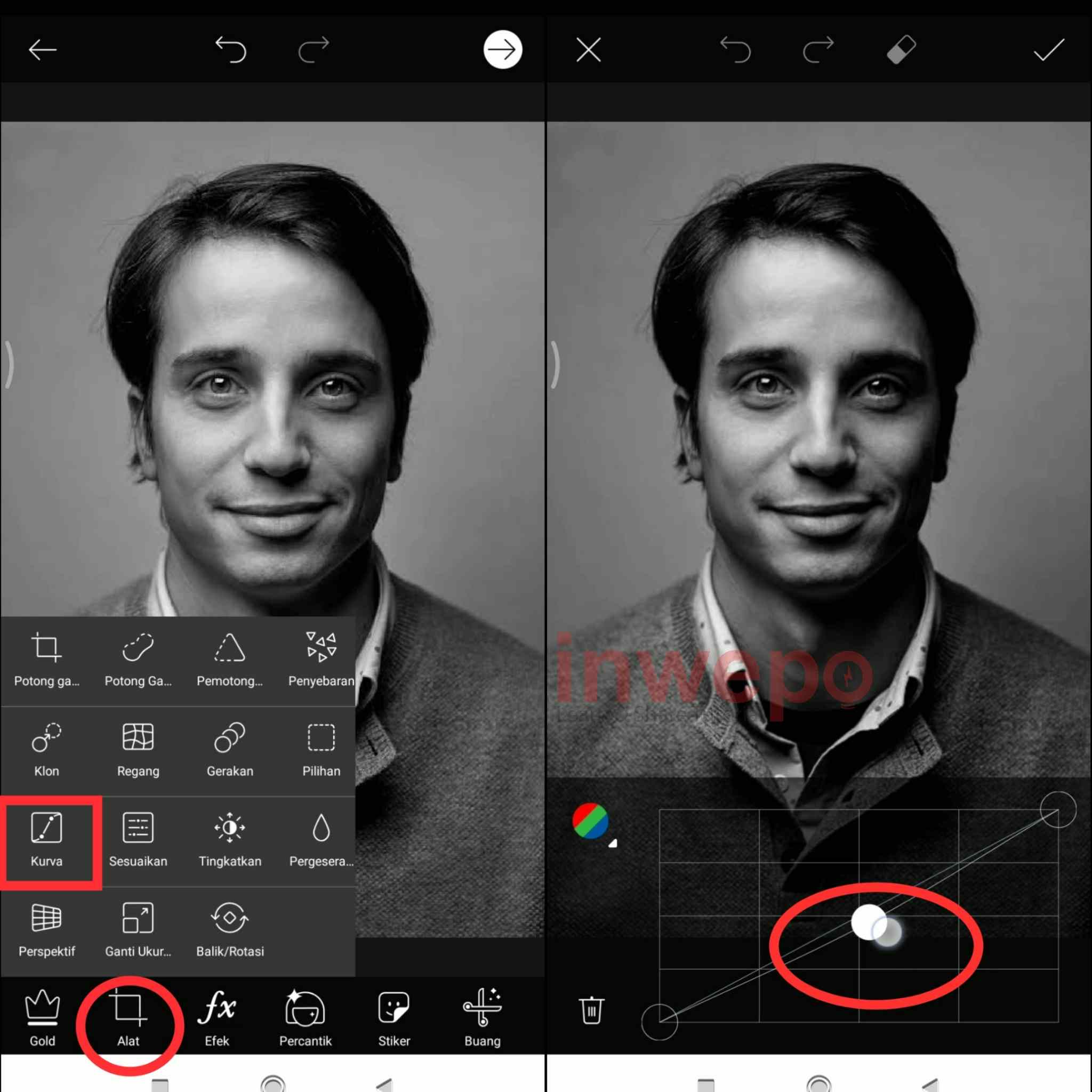Open the Balik/Rotasi flip rotate tool
Viewport: 1092px width, 1092px height.
point(229,929)
